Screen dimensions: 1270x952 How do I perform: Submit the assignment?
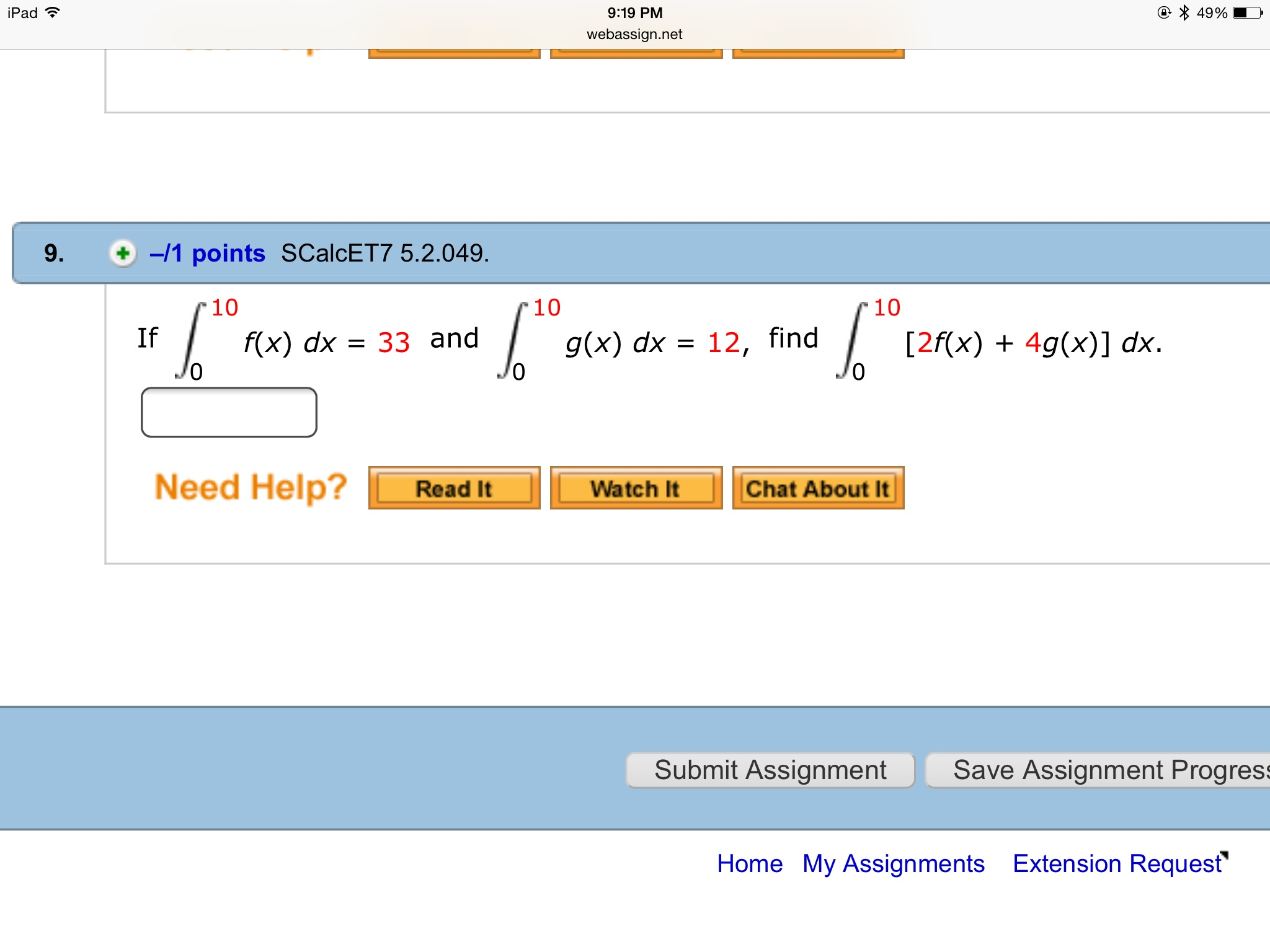(770, 770)
